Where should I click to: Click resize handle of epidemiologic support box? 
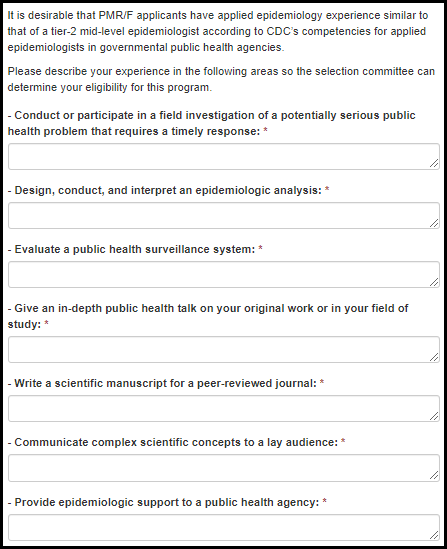434,535
